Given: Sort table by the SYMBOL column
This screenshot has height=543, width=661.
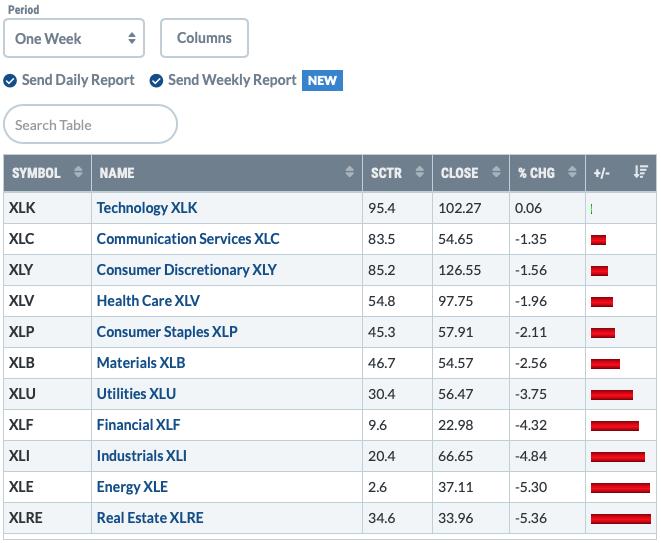Looking at the screenshot, I should click(47, 173).
